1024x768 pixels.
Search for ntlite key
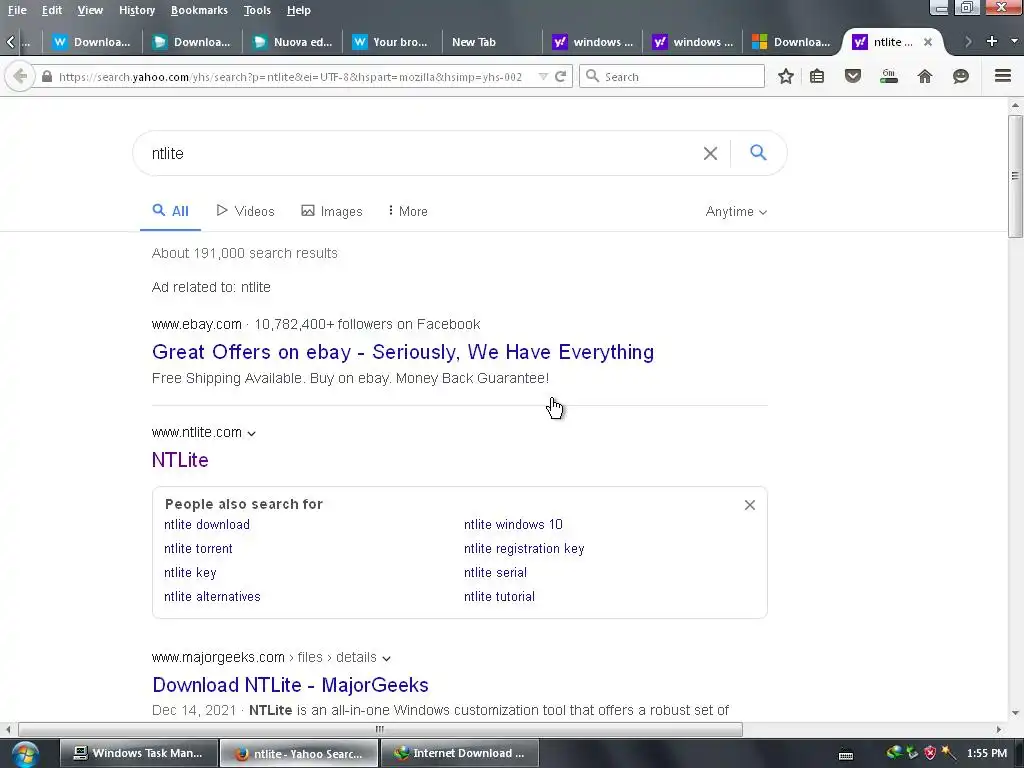pyautogui.click(x=190, y=573)
